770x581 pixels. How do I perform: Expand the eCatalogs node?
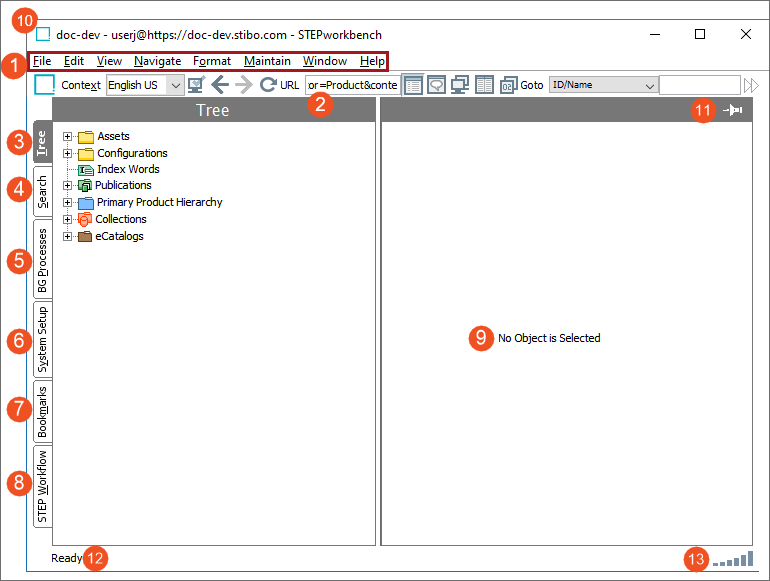67,236
